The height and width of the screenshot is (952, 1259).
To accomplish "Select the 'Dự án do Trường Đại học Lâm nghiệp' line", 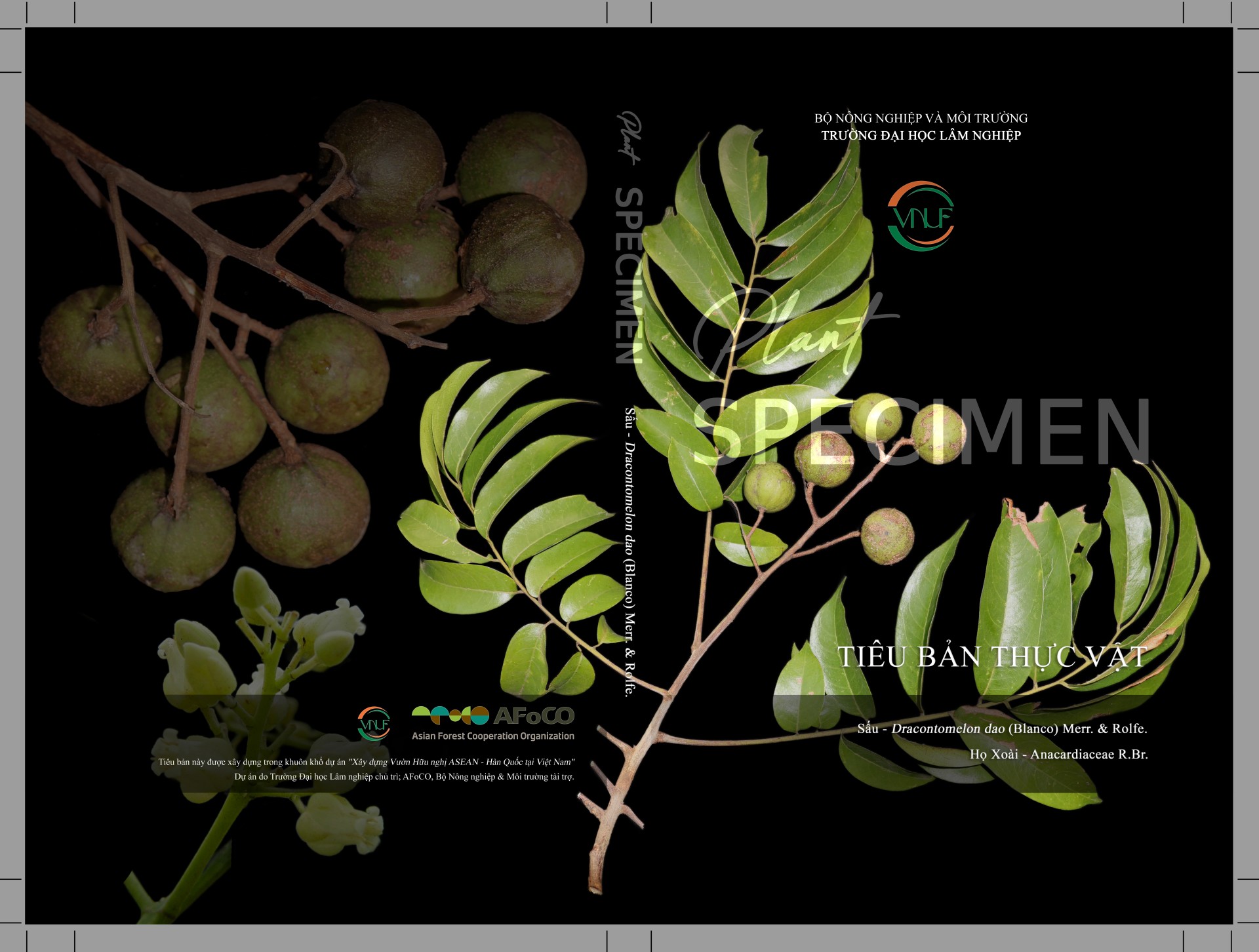I will 405,777.
